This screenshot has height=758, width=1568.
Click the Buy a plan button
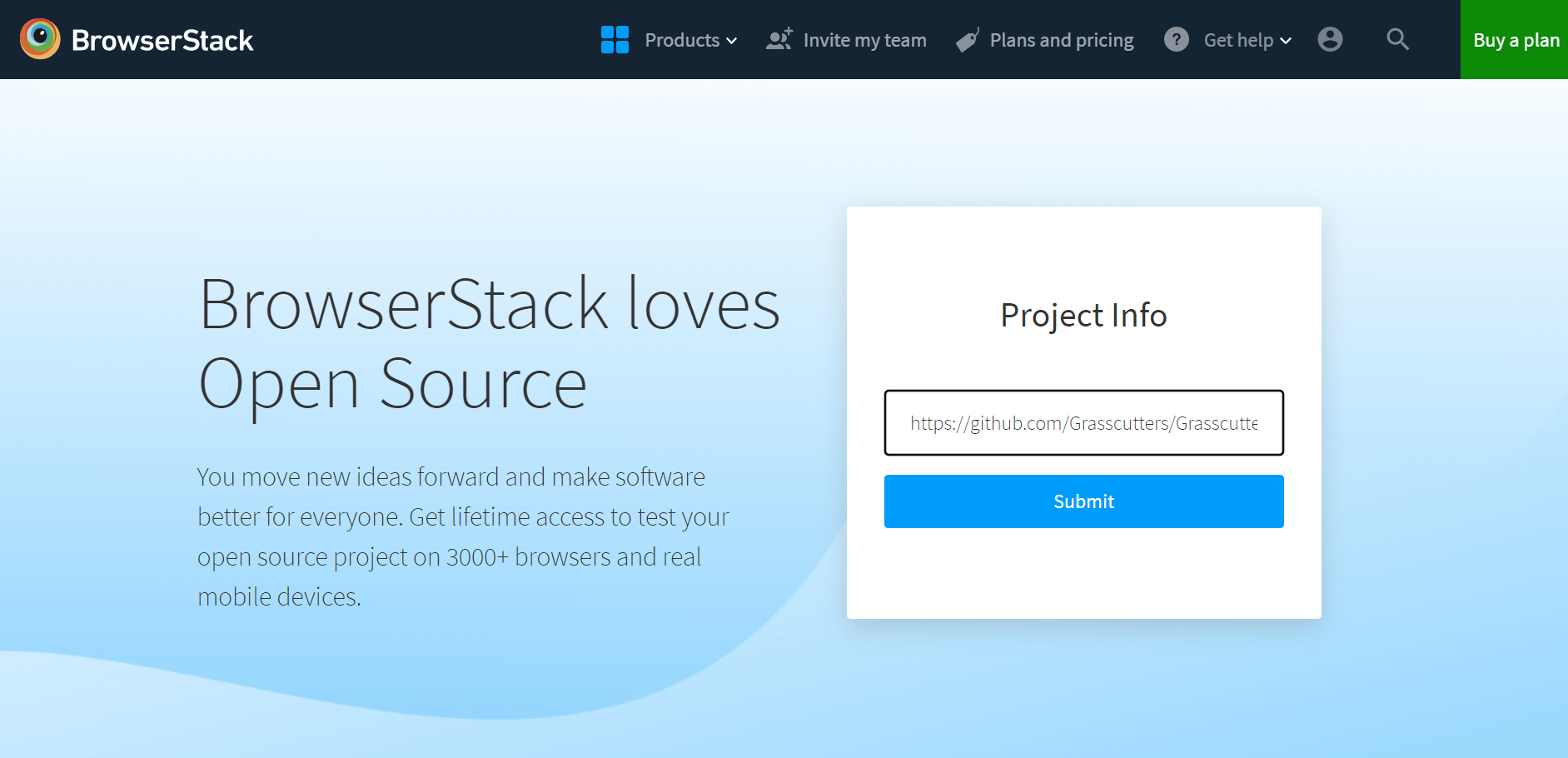coord(1514,39)
